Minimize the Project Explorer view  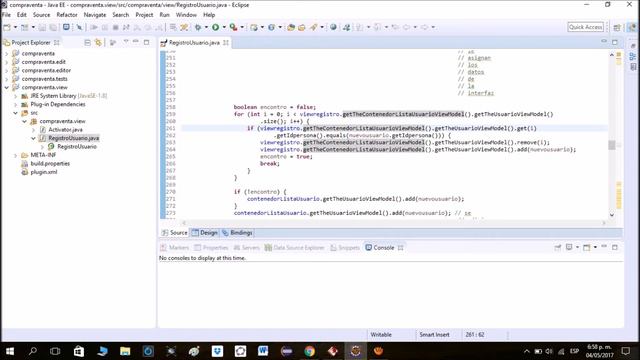click(136, 42)
